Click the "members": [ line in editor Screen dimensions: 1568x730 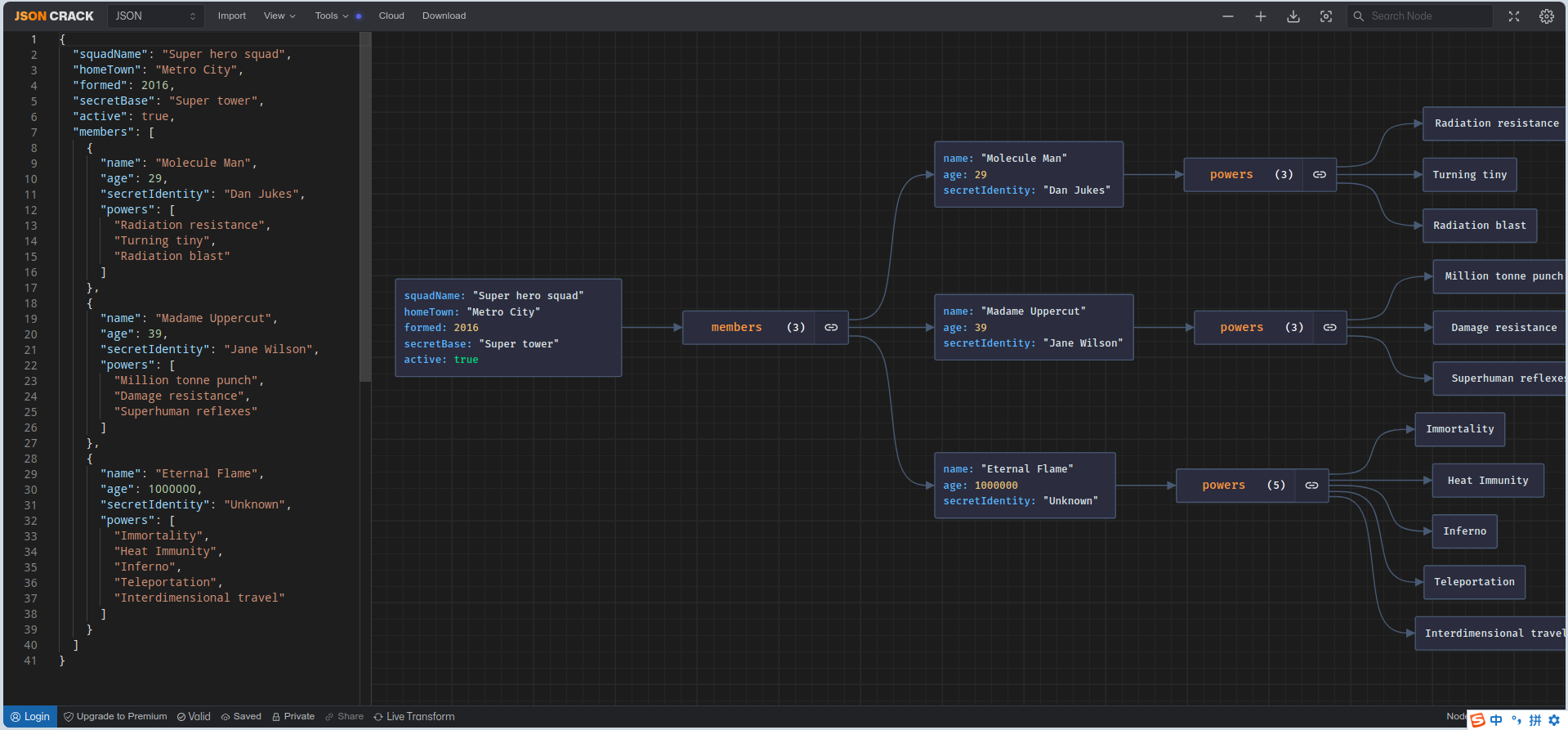tap(113, 132)
